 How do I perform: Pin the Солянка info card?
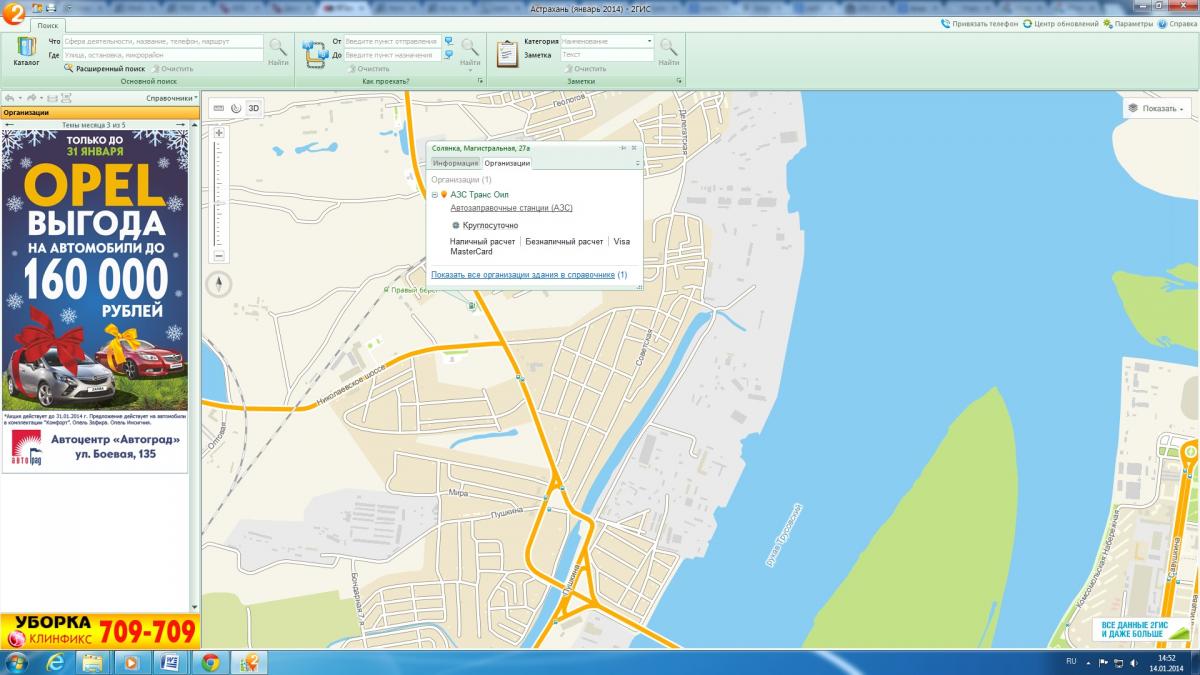[x=622, y=147]
